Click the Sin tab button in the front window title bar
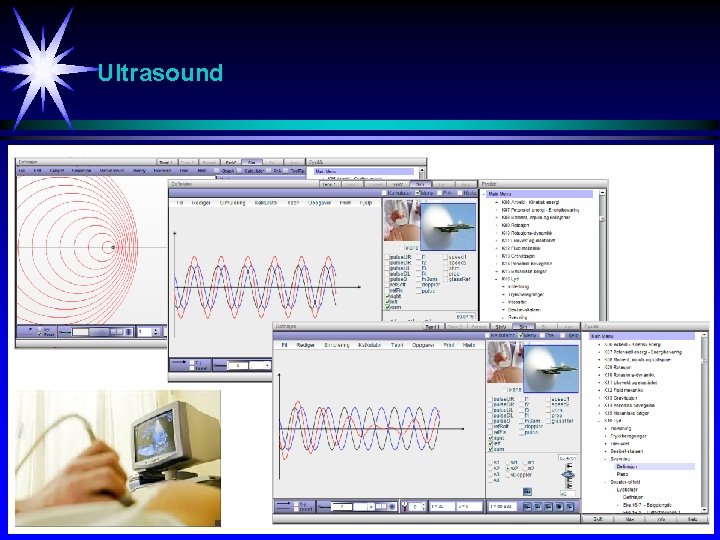The height and width of the screenshot is (540, 720). click(x=524, y=326)
